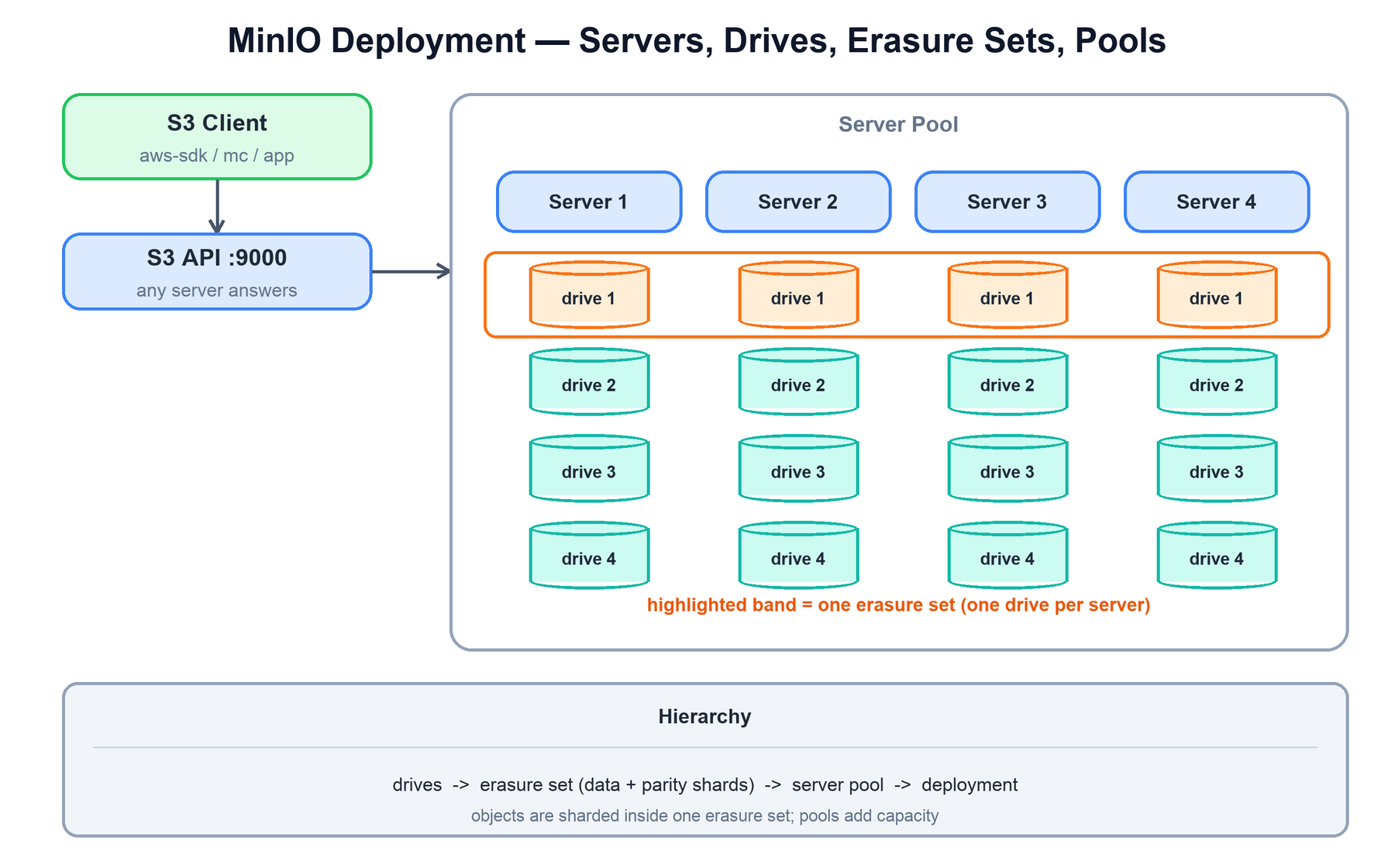
Task: Click drive 3 cylinder under Server 2
Action: pos(798,469)
